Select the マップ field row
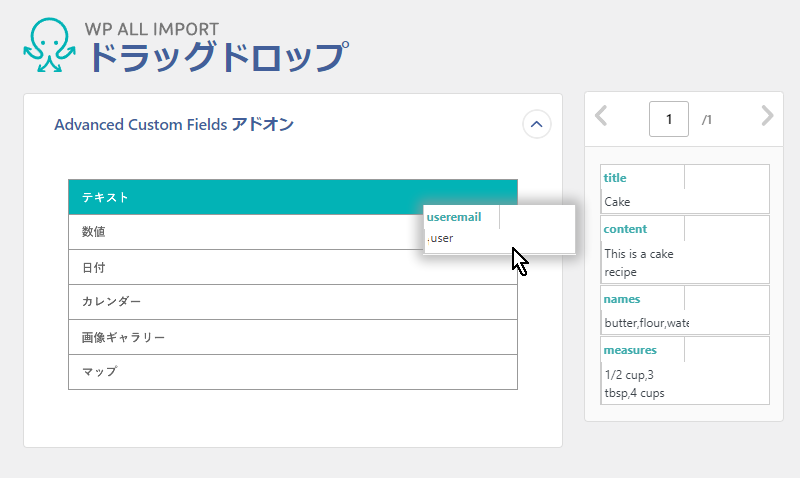The height and width of the screenshot is (478, 800). pyautogui.click(x=293, y=372)
